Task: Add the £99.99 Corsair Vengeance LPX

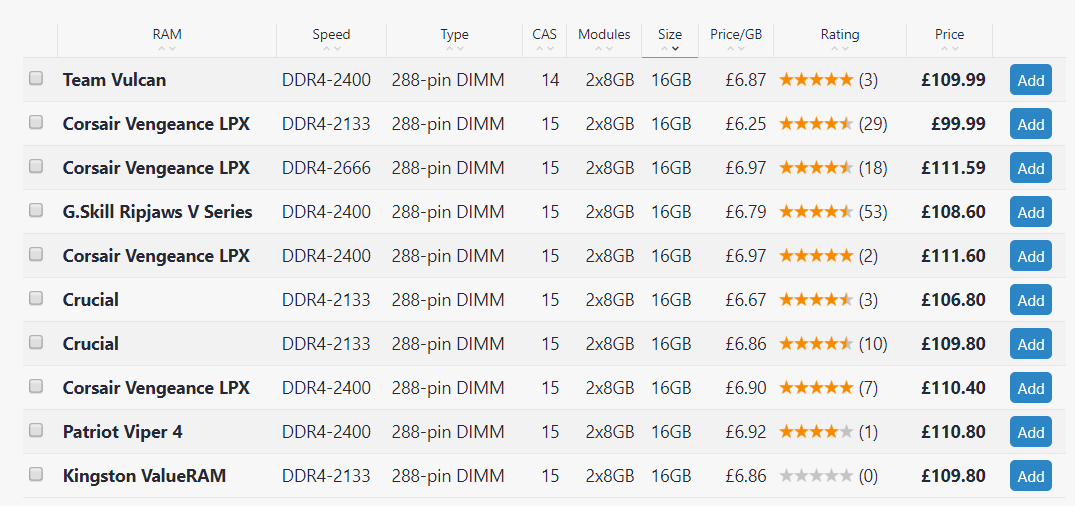Action: coord(1030,124)
